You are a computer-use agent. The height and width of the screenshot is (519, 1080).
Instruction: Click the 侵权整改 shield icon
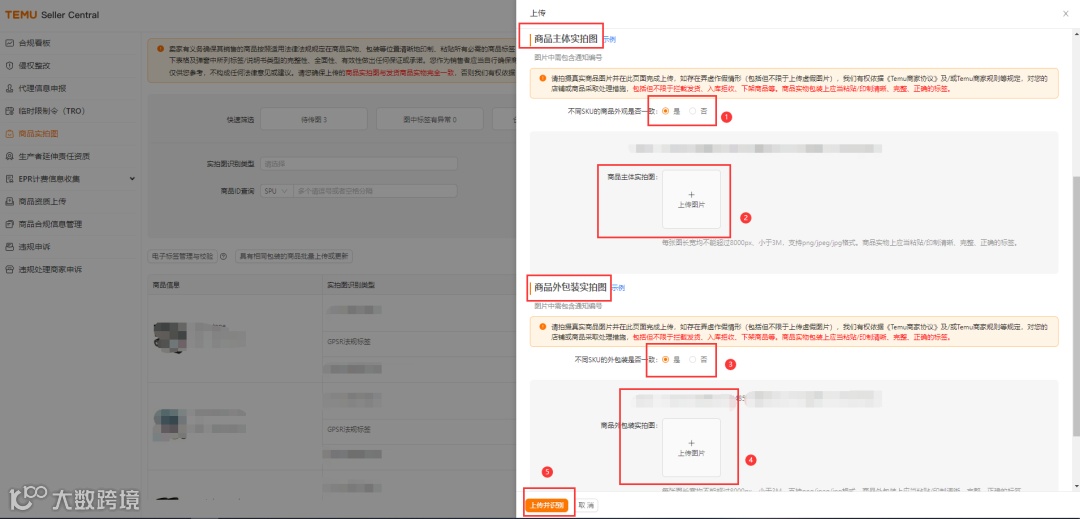click(10, 65)
